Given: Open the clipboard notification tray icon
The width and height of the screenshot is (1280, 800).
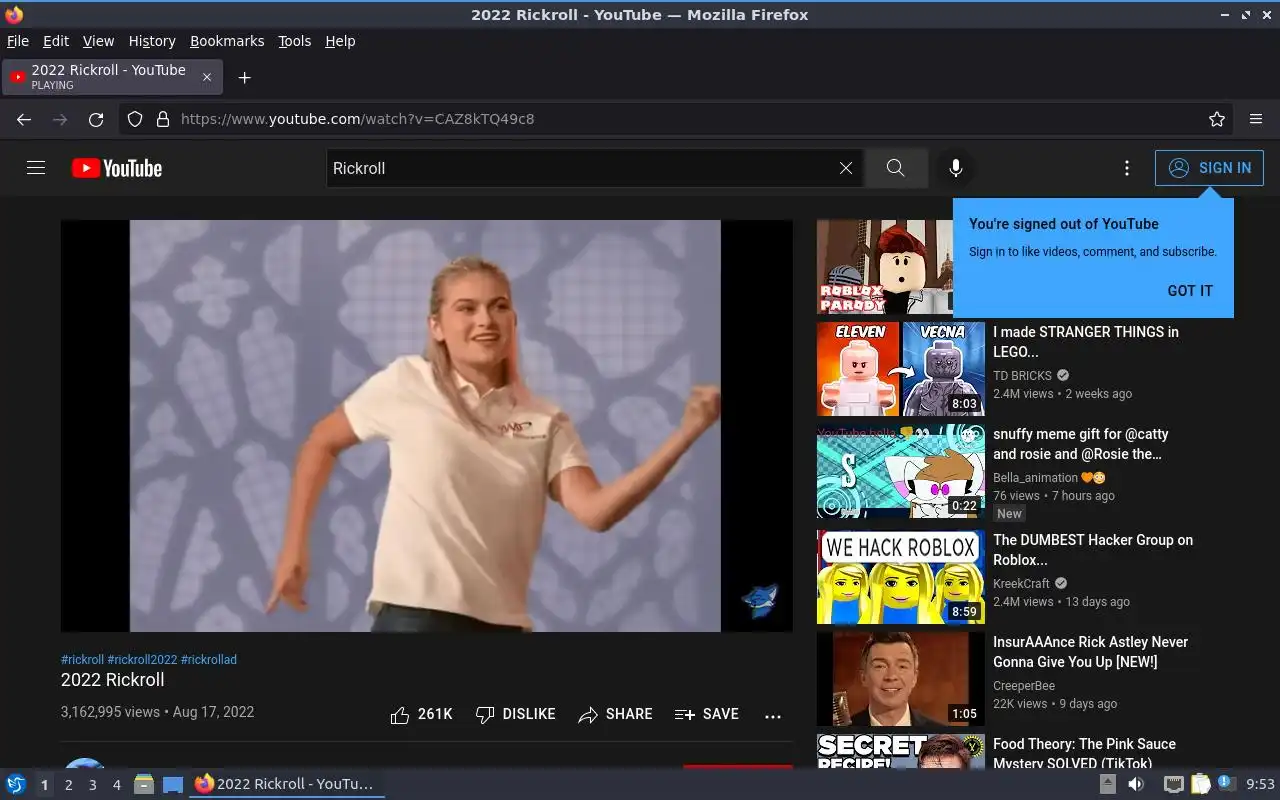Looking at the screenshot, I should (1201, 784).
